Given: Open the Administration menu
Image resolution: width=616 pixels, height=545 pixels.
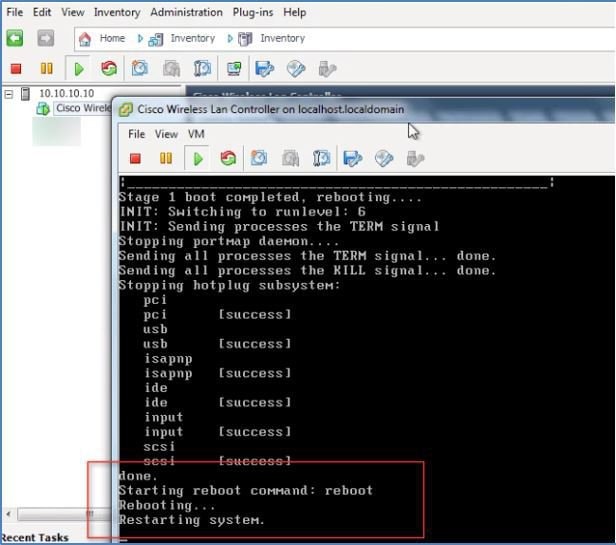Looking at the screenshot, I should coord(186,13).
